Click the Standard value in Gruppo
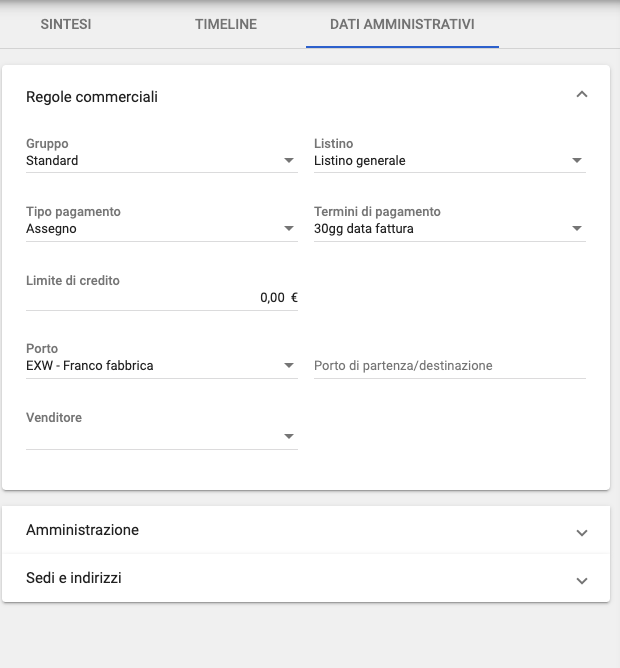This screenshot has height=668, width=620. pyautogui.click(x=53, y=160)
